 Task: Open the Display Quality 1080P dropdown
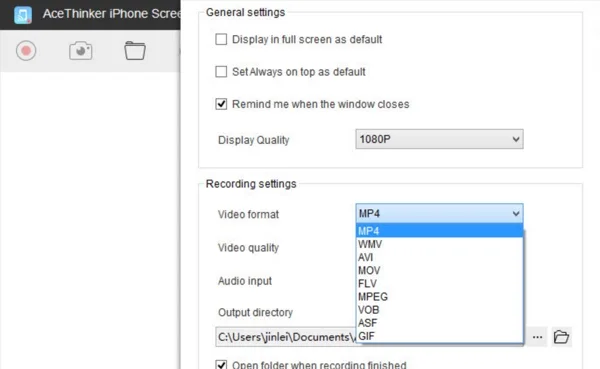click(x=439, y=139)
